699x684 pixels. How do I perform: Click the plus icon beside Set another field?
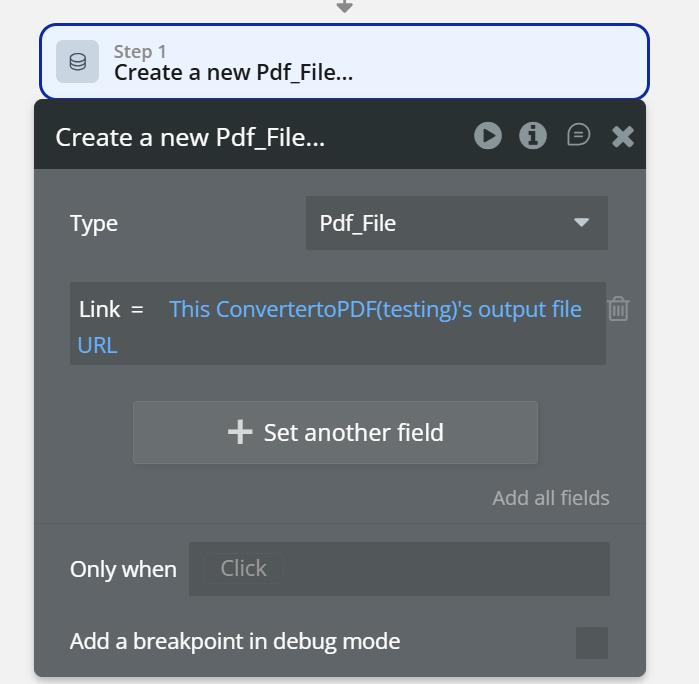(240, 432)
